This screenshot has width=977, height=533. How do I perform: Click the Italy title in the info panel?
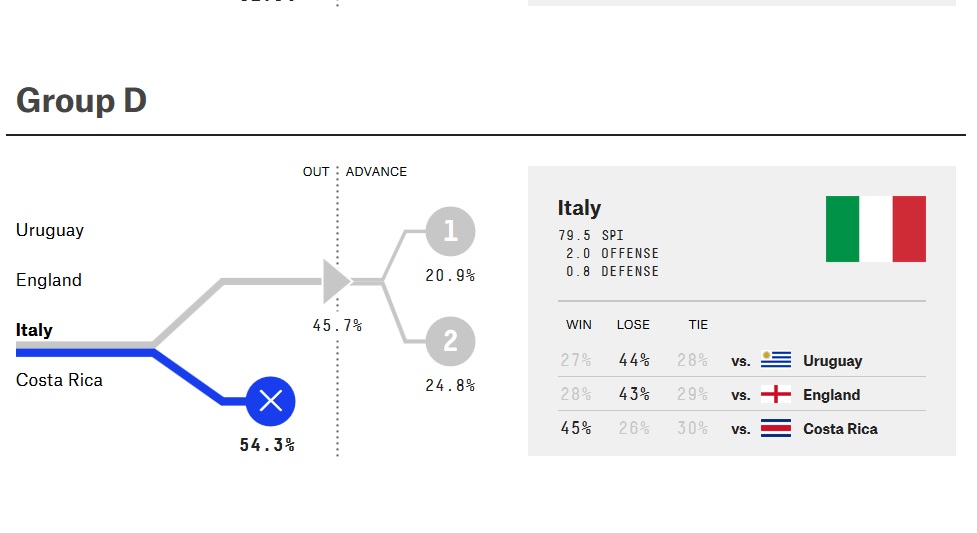[x=579, y=208]
